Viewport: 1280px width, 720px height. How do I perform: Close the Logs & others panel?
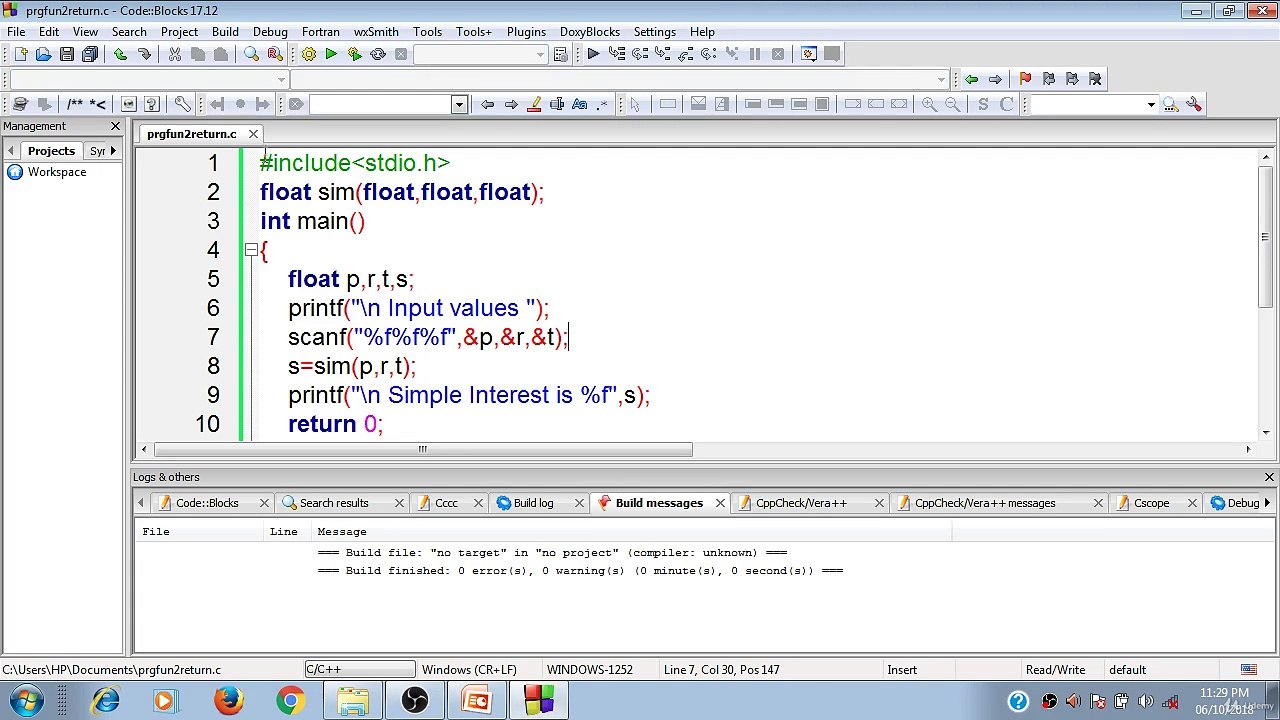point(1269,477)
